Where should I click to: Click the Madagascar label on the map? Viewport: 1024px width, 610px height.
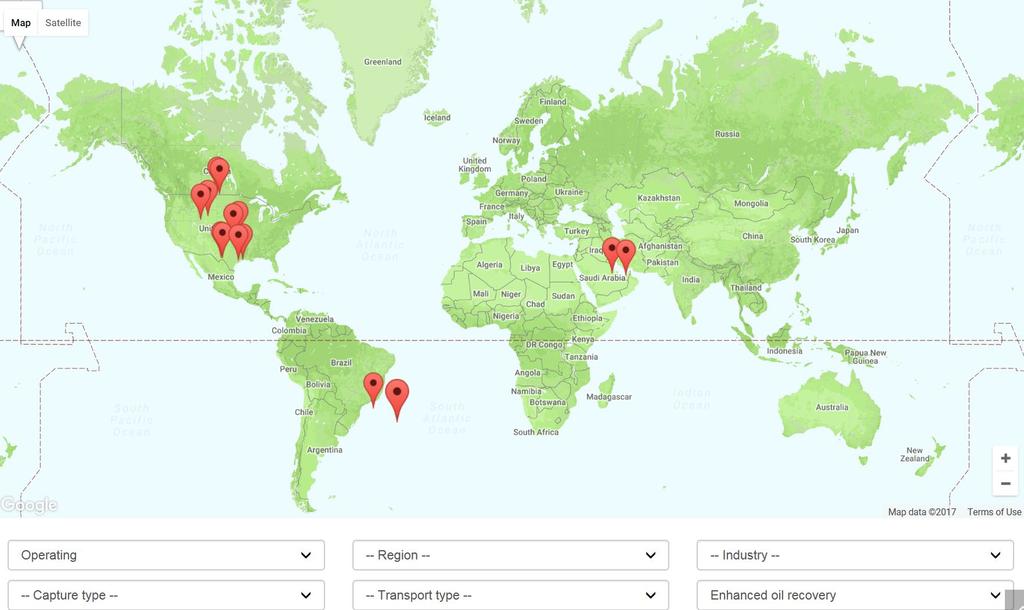(x=609, y=397)
